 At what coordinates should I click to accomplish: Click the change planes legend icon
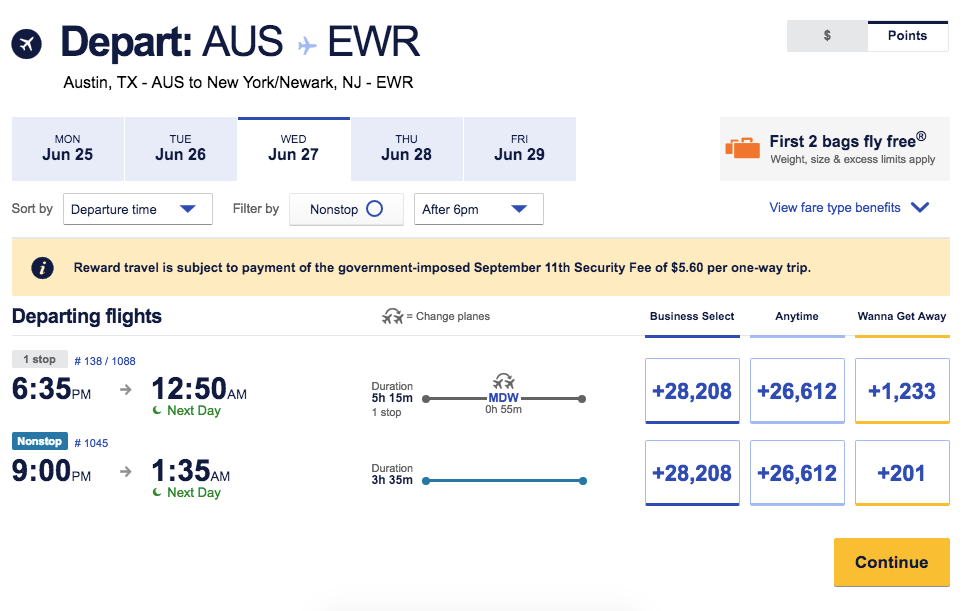[x=392, y=316]
